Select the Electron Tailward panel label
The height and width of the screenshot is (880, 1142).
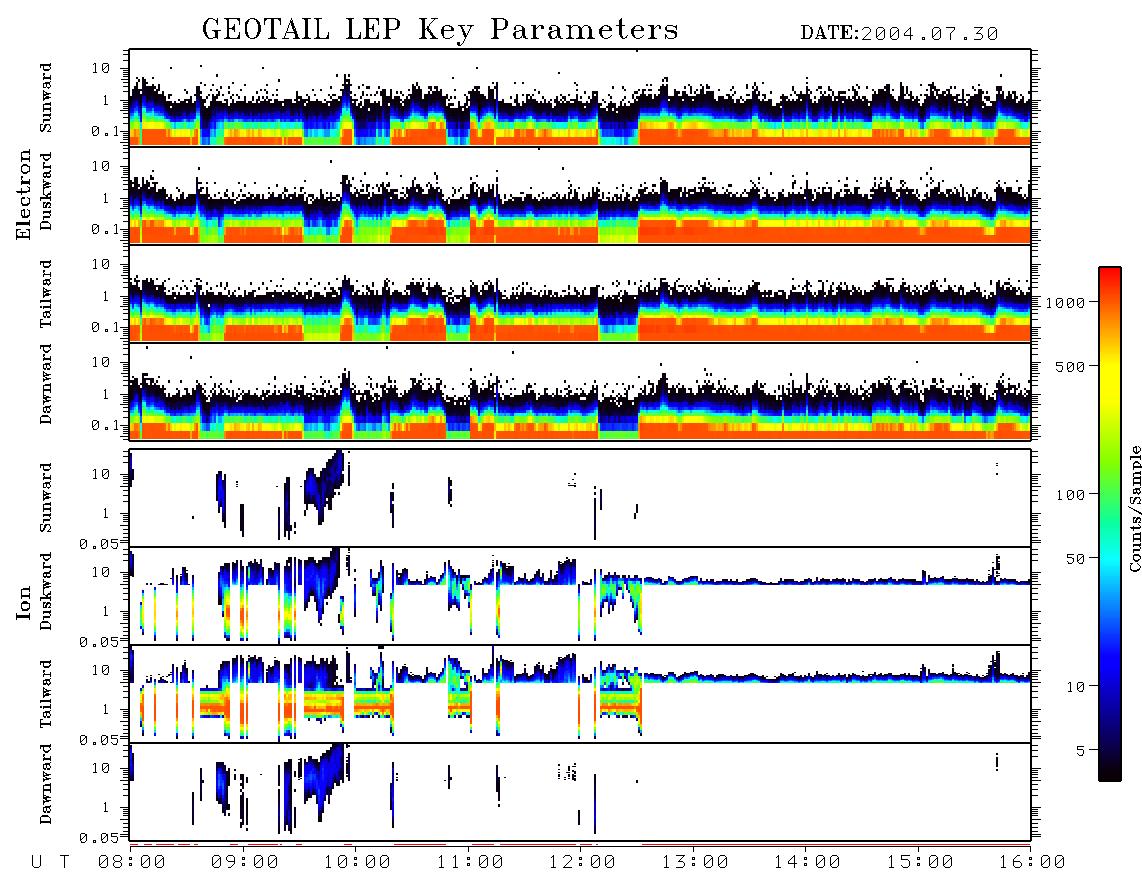point(46,294)
